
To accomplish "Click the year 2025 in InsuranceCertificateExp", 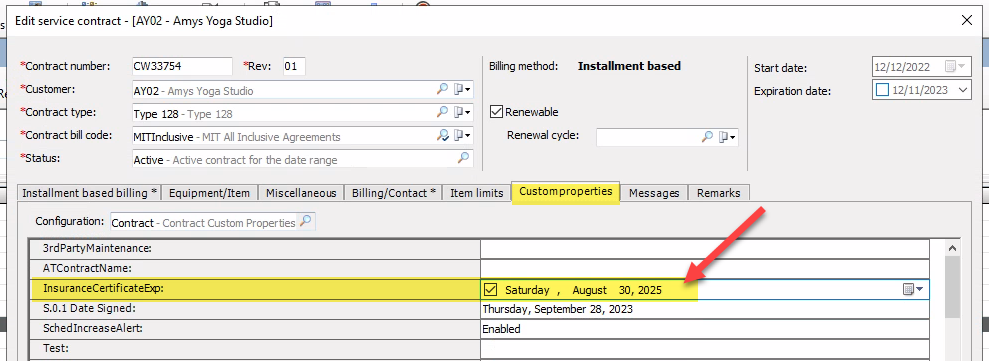I will click(x=649, y=290).
